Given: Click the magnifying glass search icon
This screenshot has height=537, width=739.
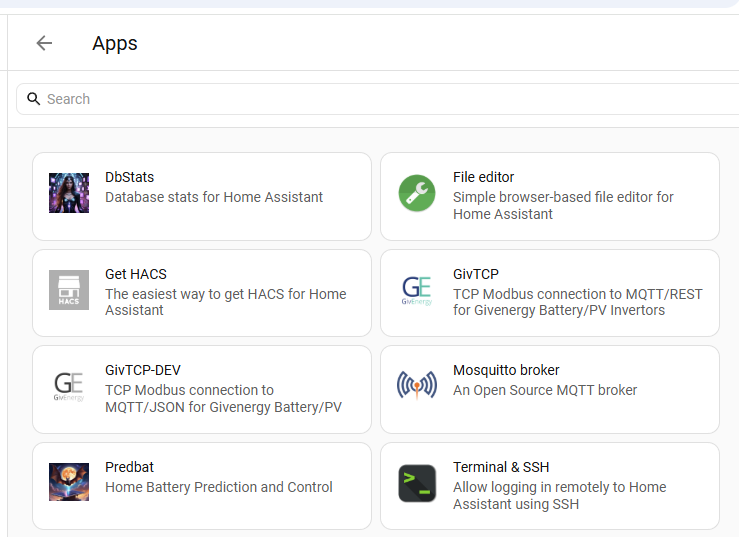Looking at the screenshot, I should (x=33, y=99).
